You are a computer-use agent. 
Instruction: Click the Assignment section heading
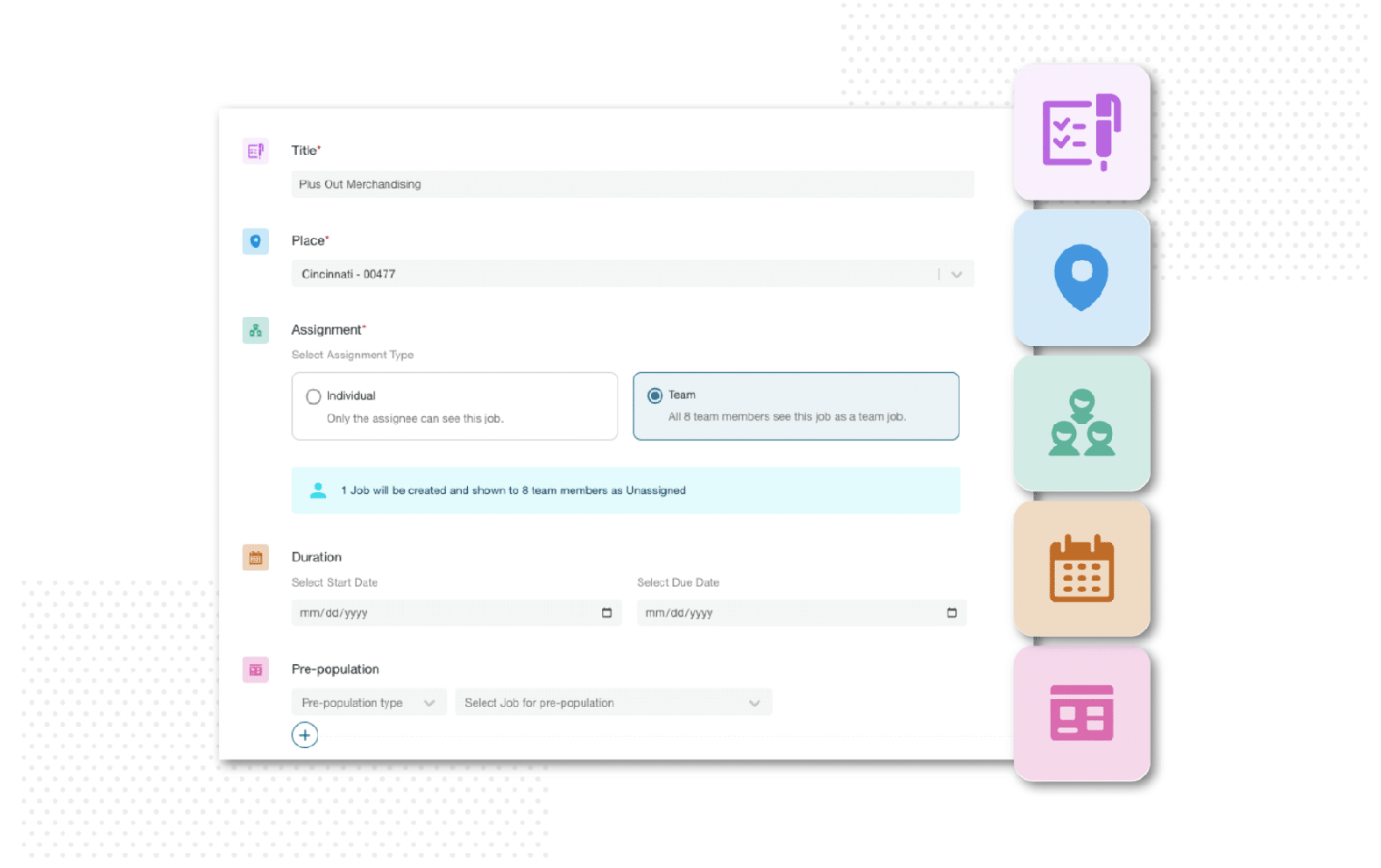(329, 329)
